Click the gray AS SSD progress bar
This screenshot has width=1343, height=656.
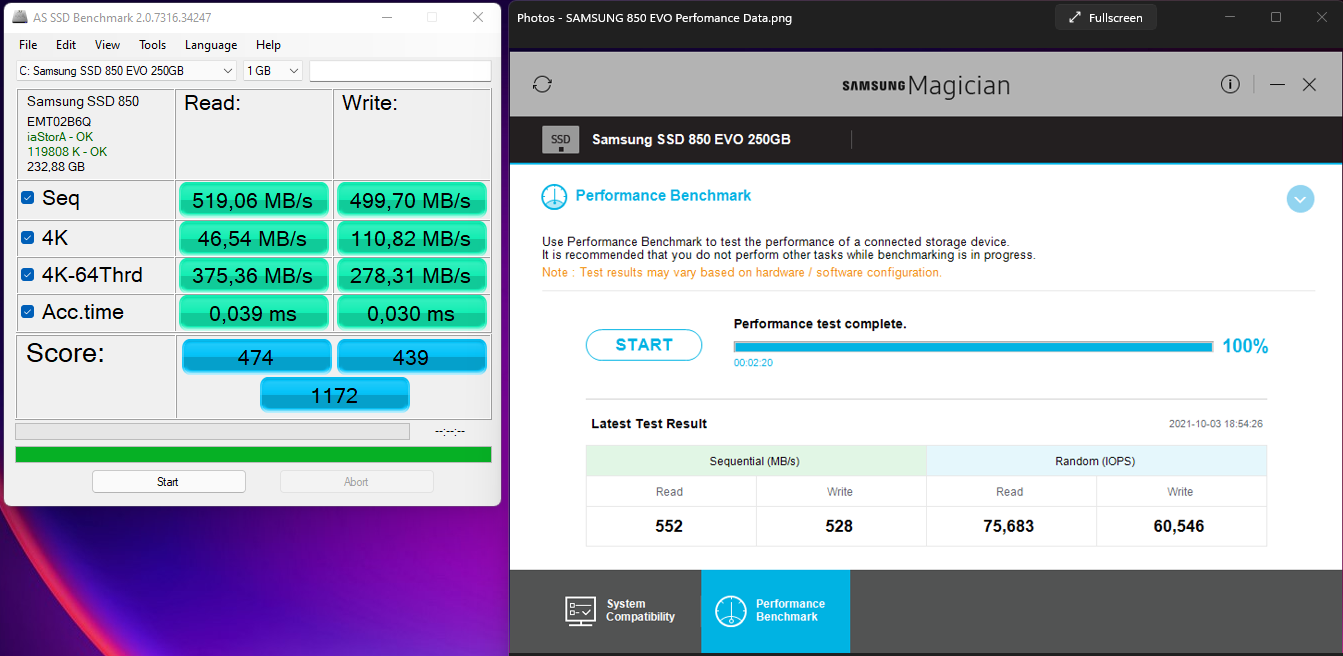coord(212,432)
